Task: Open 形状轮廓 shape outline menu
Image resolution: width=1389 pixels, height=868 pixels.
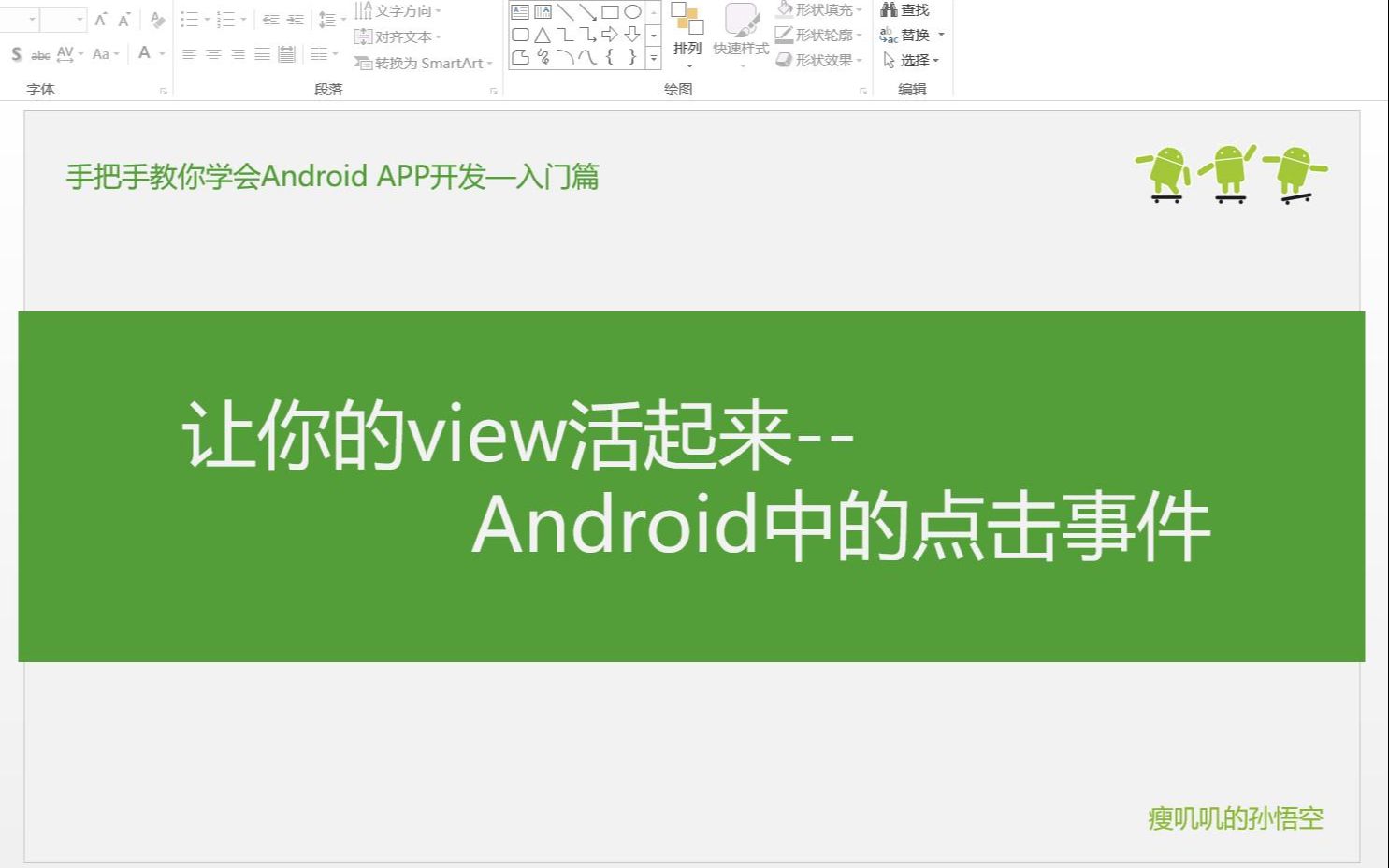Action: [x=819, y=36]
